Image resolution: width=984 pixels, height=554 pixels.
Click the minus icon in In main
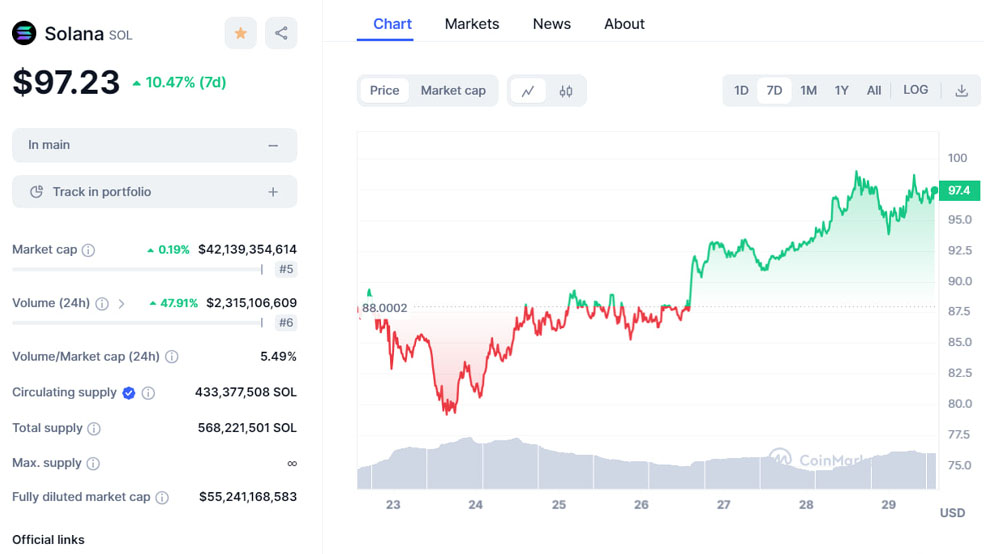pyautogui.click(x=273, y=146)
